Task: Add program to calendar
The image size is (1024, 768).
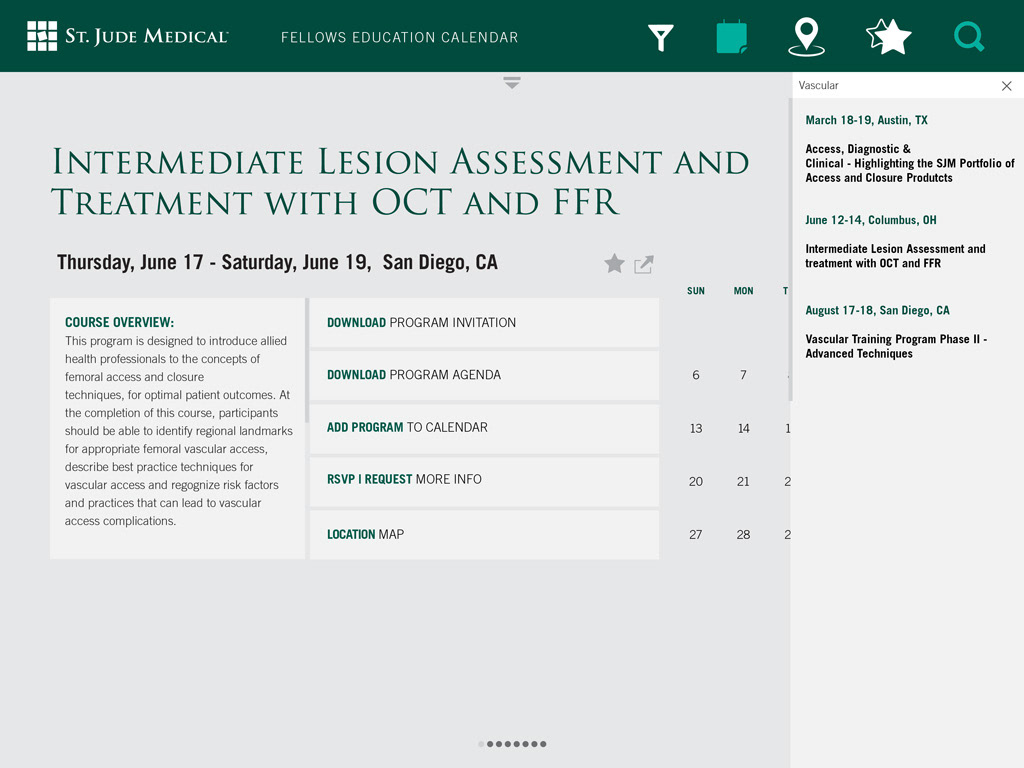Action: click(484, 428)
